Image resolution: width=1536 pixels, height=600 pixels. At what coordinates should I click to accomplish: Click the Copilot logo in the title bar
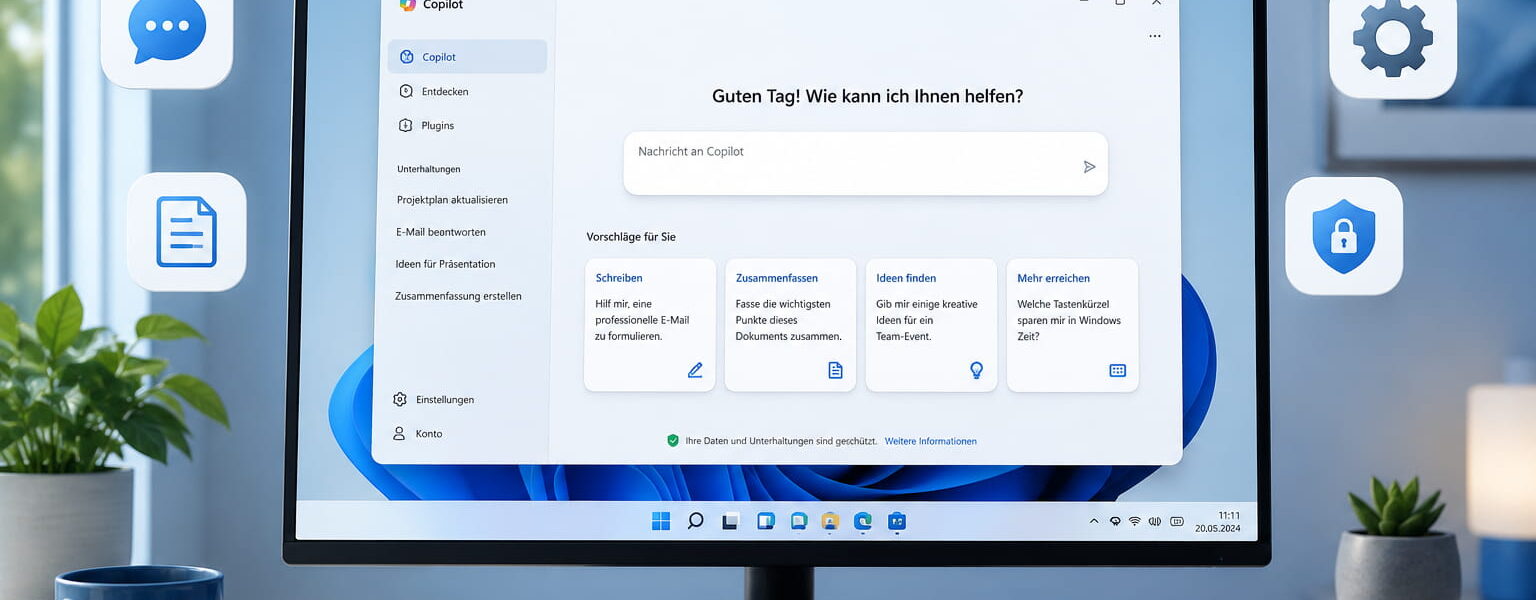click(x=407, y=4)
